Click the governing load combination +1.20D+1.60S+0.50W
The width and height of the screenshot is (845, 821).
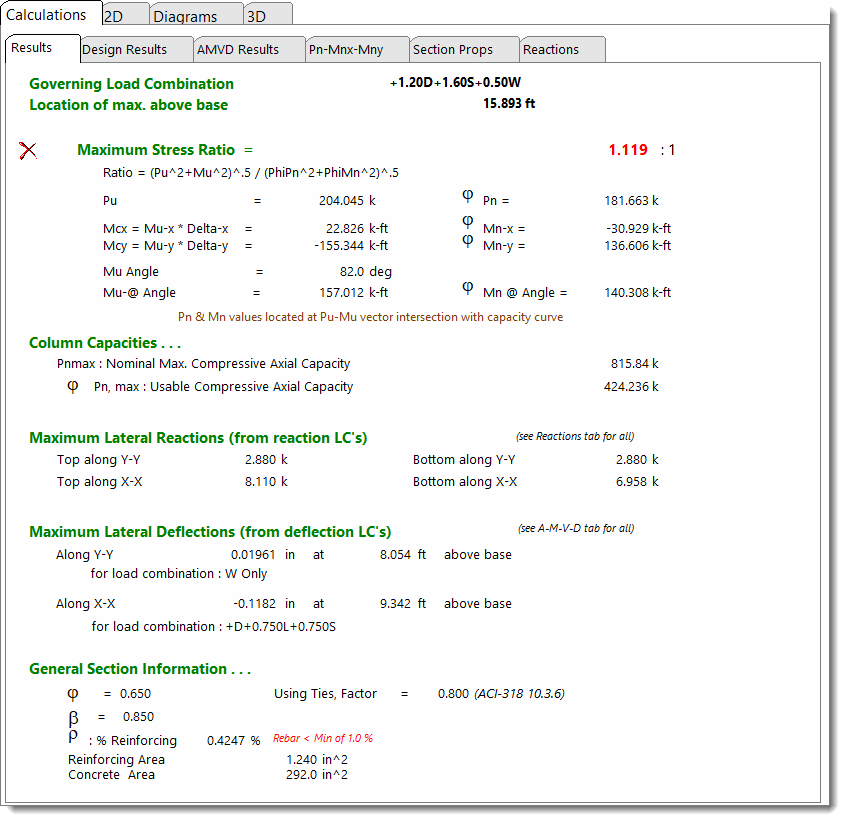point(456,84)
